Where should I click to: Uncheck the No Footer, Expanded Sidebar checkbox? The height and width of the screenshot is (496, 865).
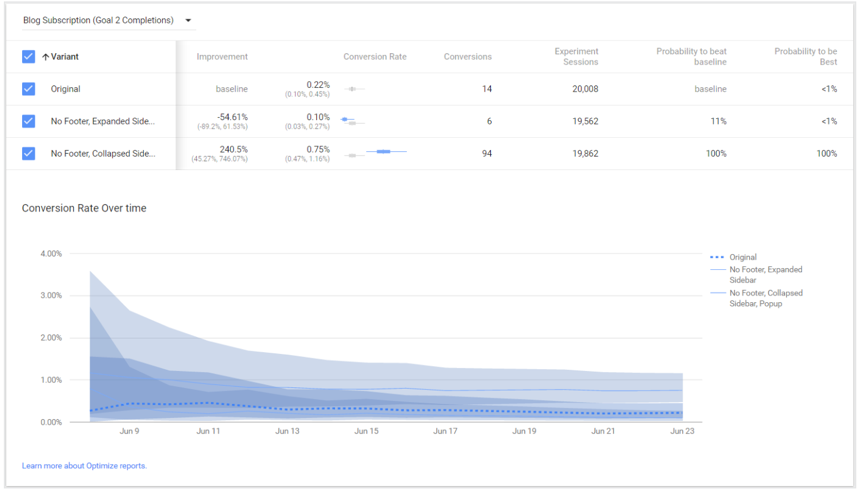(28, 121)
